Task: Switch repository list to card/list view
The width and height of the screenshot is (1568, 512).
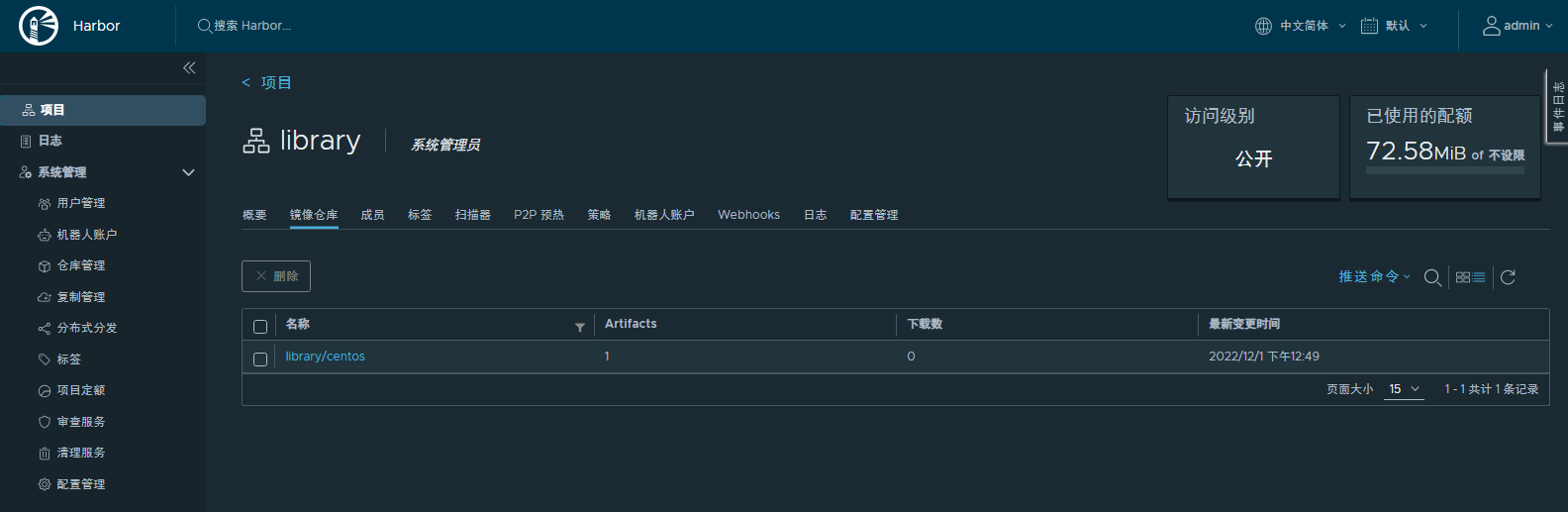Action: coord(1470,277)
